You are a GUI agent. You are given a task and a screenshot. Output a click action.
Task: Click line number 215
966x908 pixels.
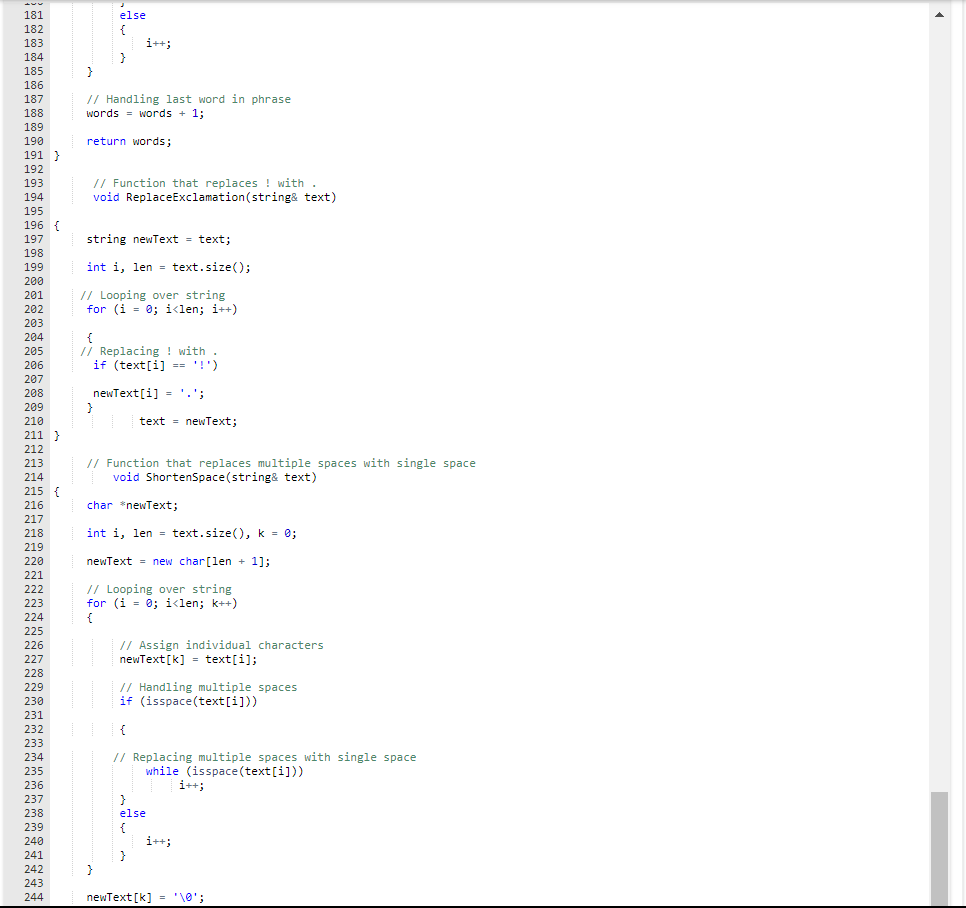33,491
